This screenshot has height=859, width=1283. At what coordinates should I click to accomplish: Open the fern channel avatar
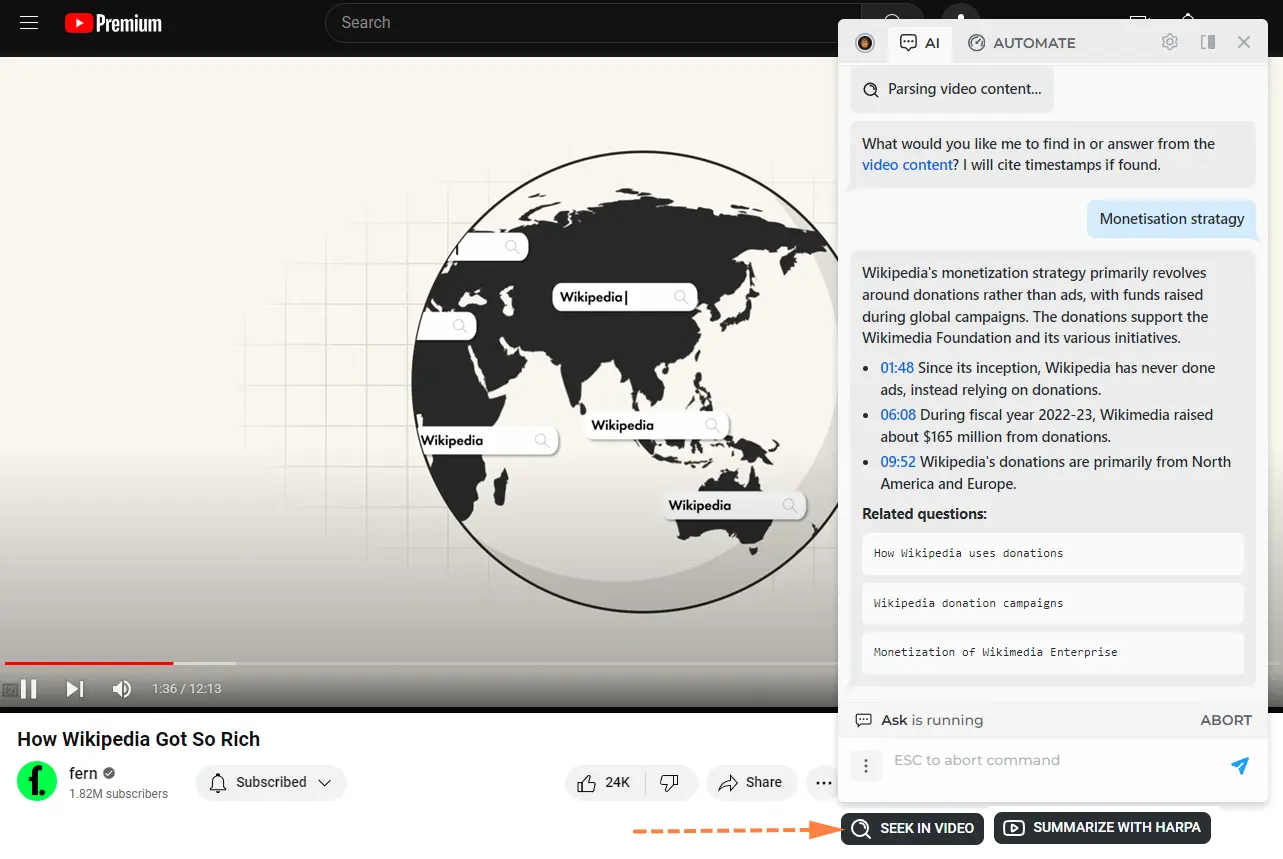click(x=37, y=782)
